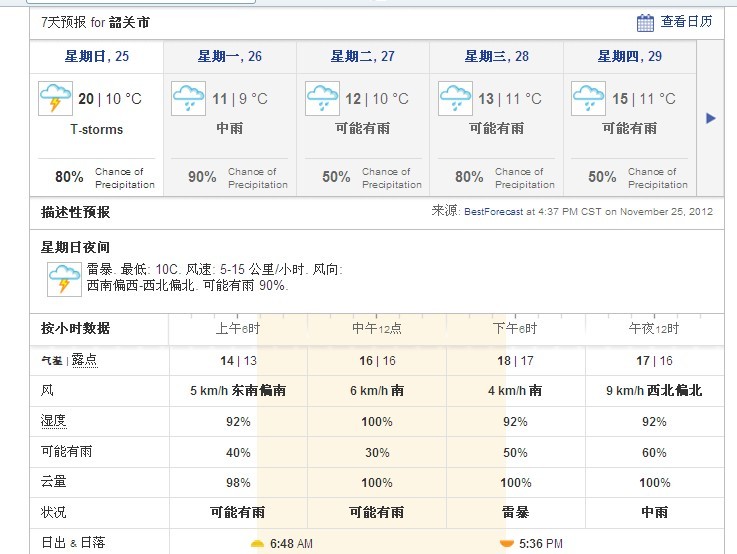Screen dimensions: 737x554
Task: Click the calendar icon beside 查看日历
Action: pos(646,22)
